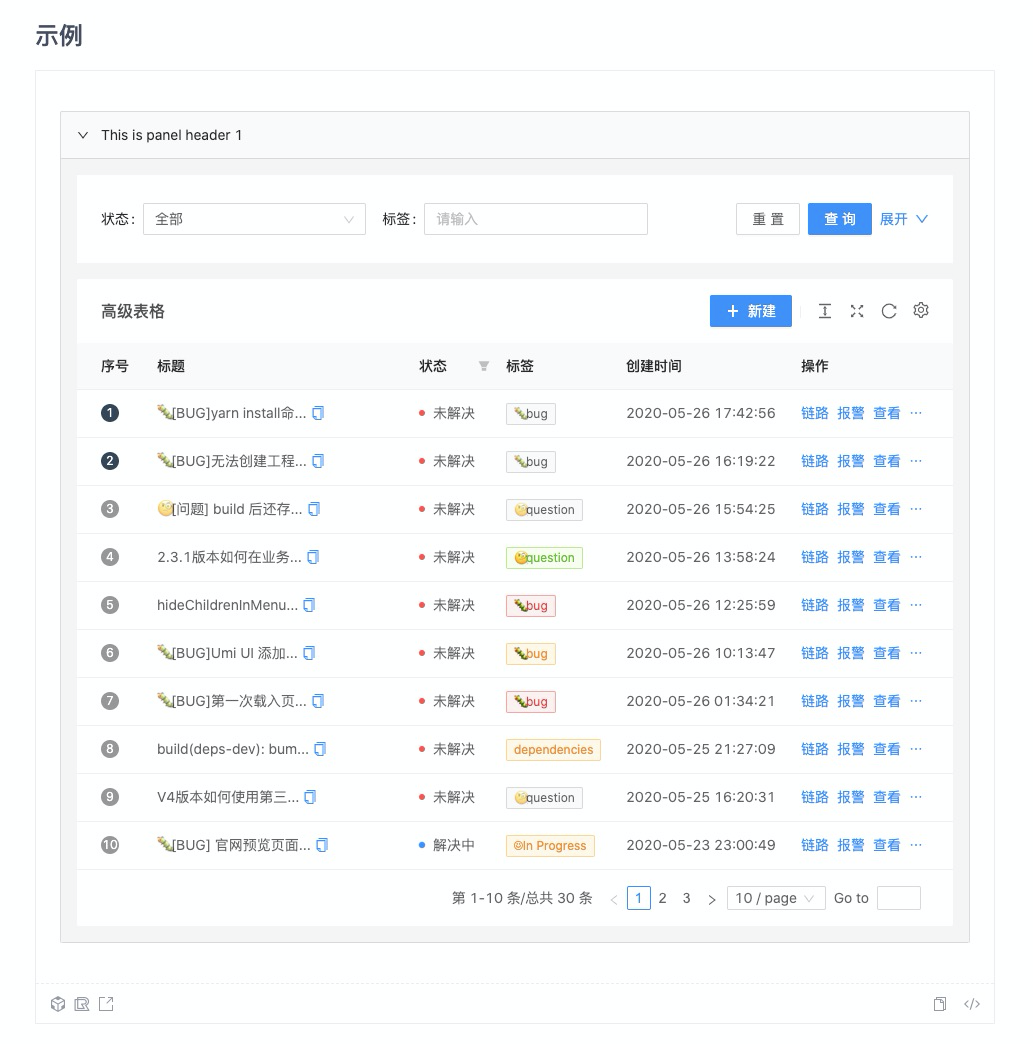
Task: Go to page 2
Action: [663, 898]
